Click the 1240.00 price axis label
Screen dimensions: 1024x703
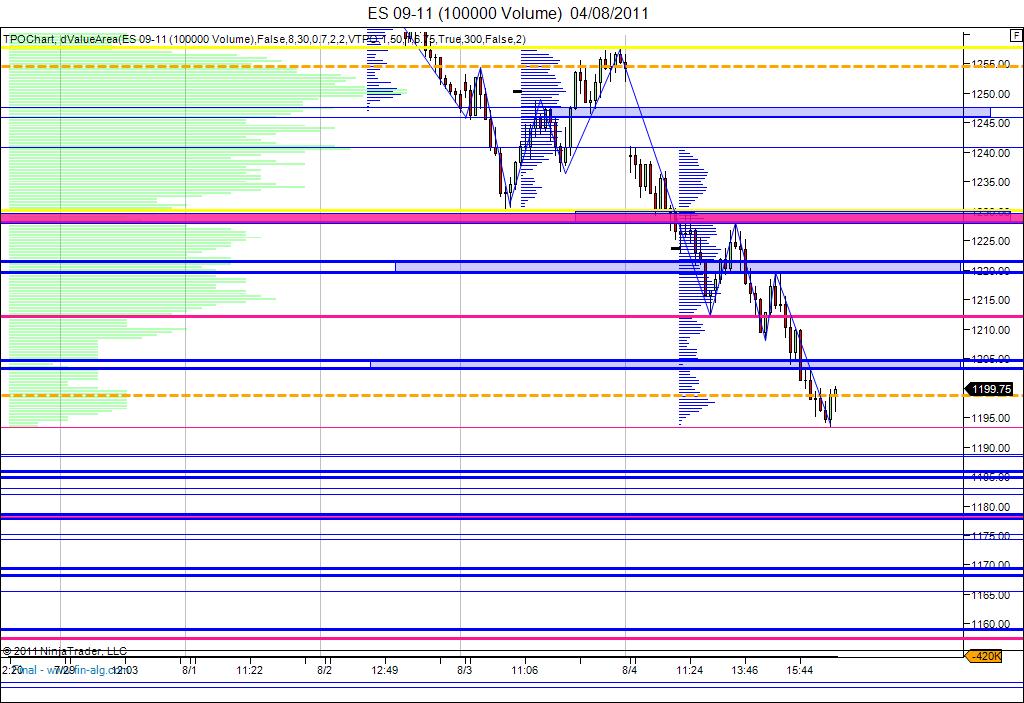(991, 153)
